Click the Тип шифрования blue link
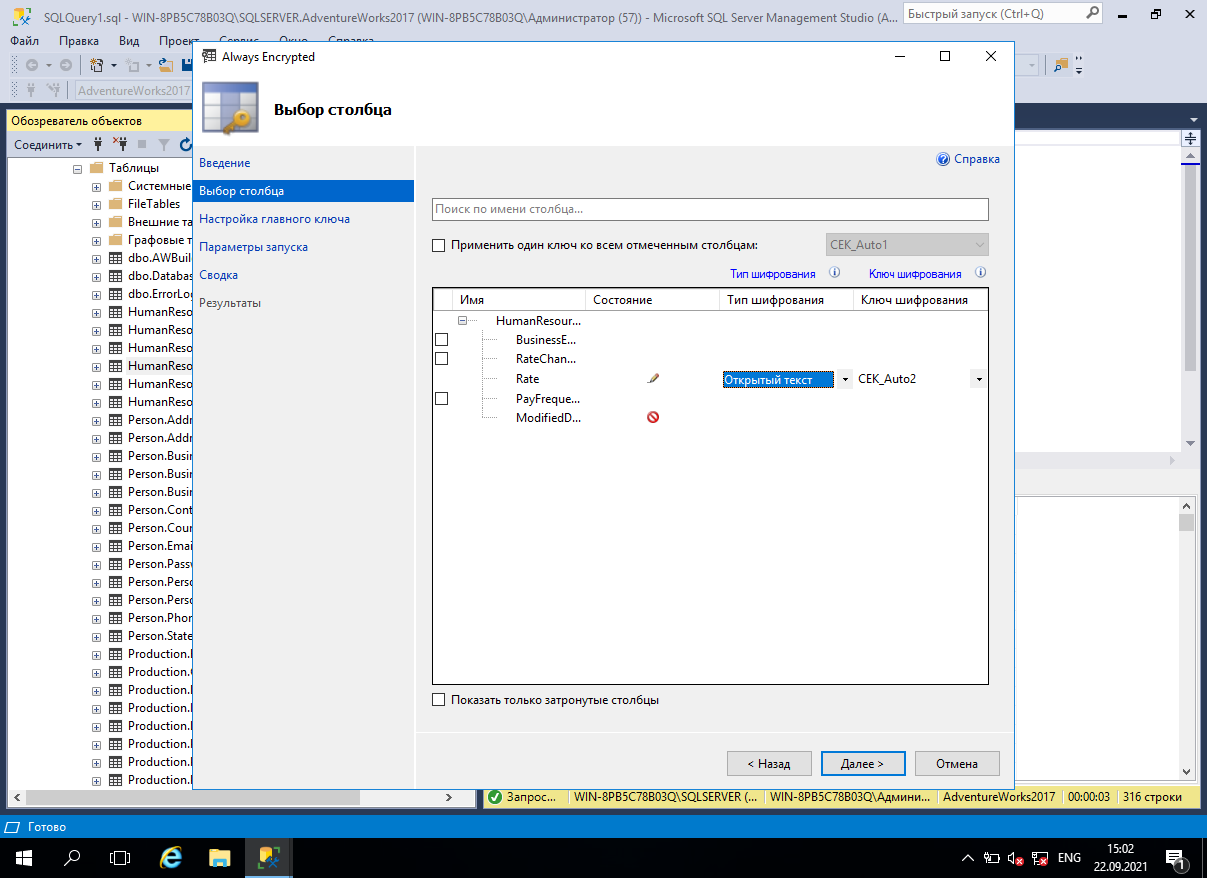Image resolution: width=1207 pixels, height=878 pixels. [x=772, y=274]
